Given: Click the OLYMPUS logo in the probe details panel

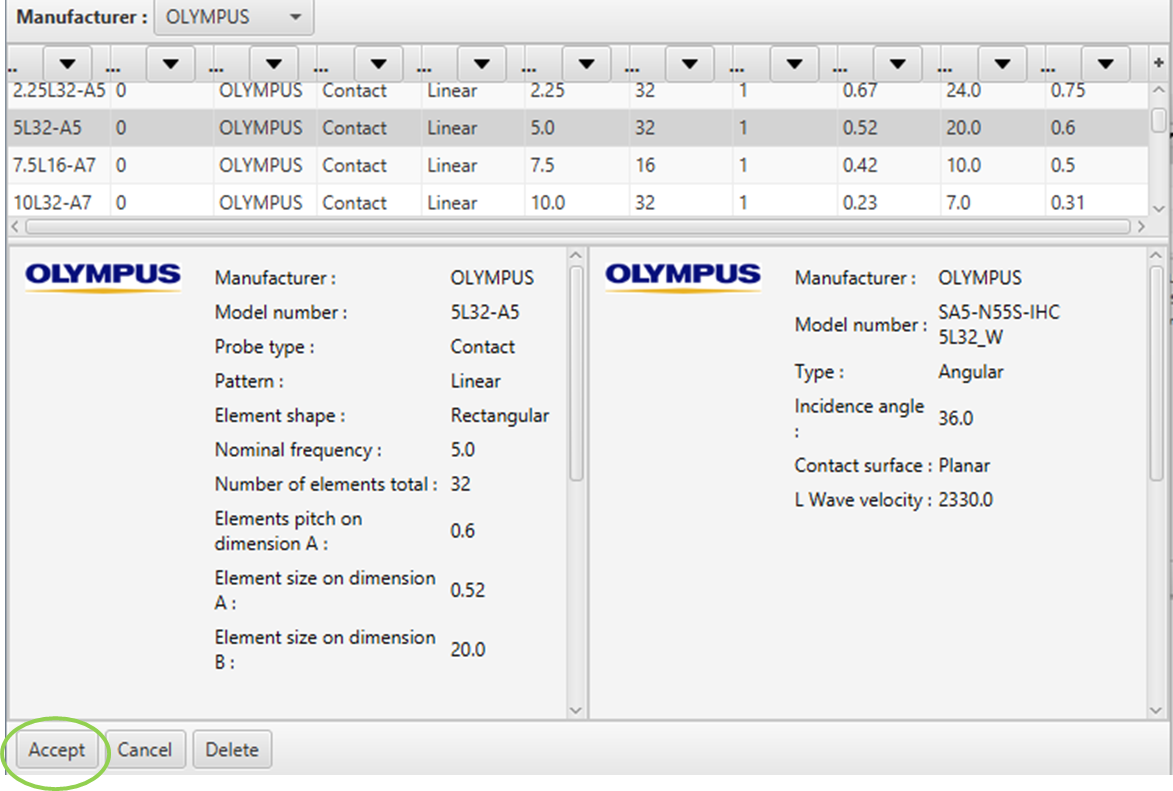Looking at the screenshot, I should tap(103, 275).
